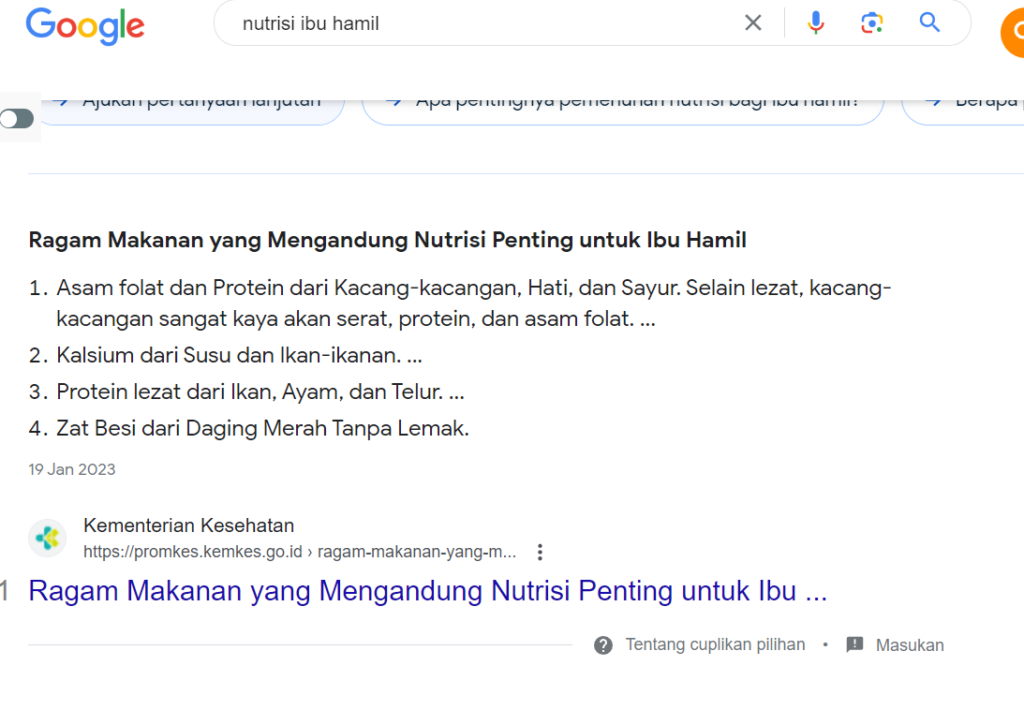Click the Kementerian Kesehatan site name
Screen dimensions: 1024x710
tap(189, 525)
